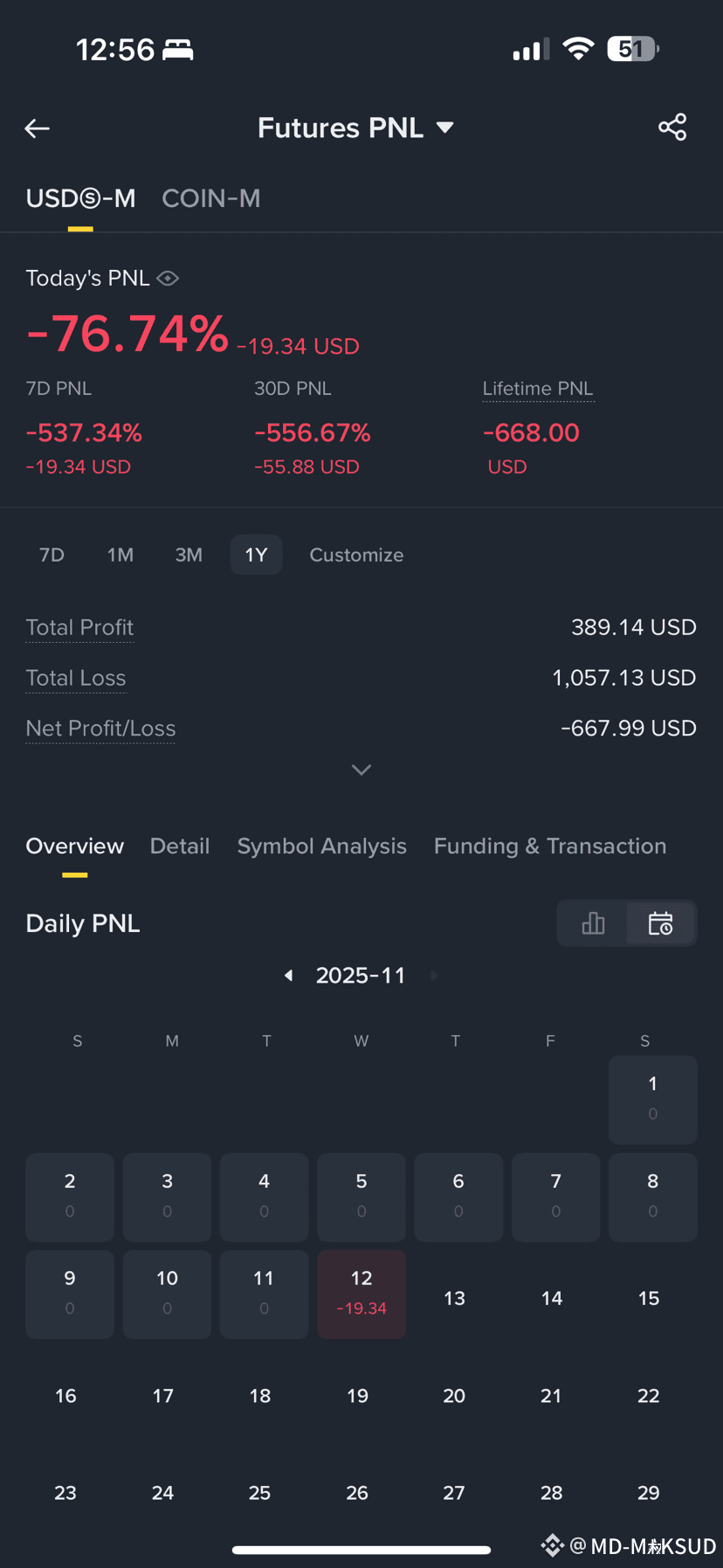
Task: Select day 12 with -19.34 loss
Action: point(361,1294)
